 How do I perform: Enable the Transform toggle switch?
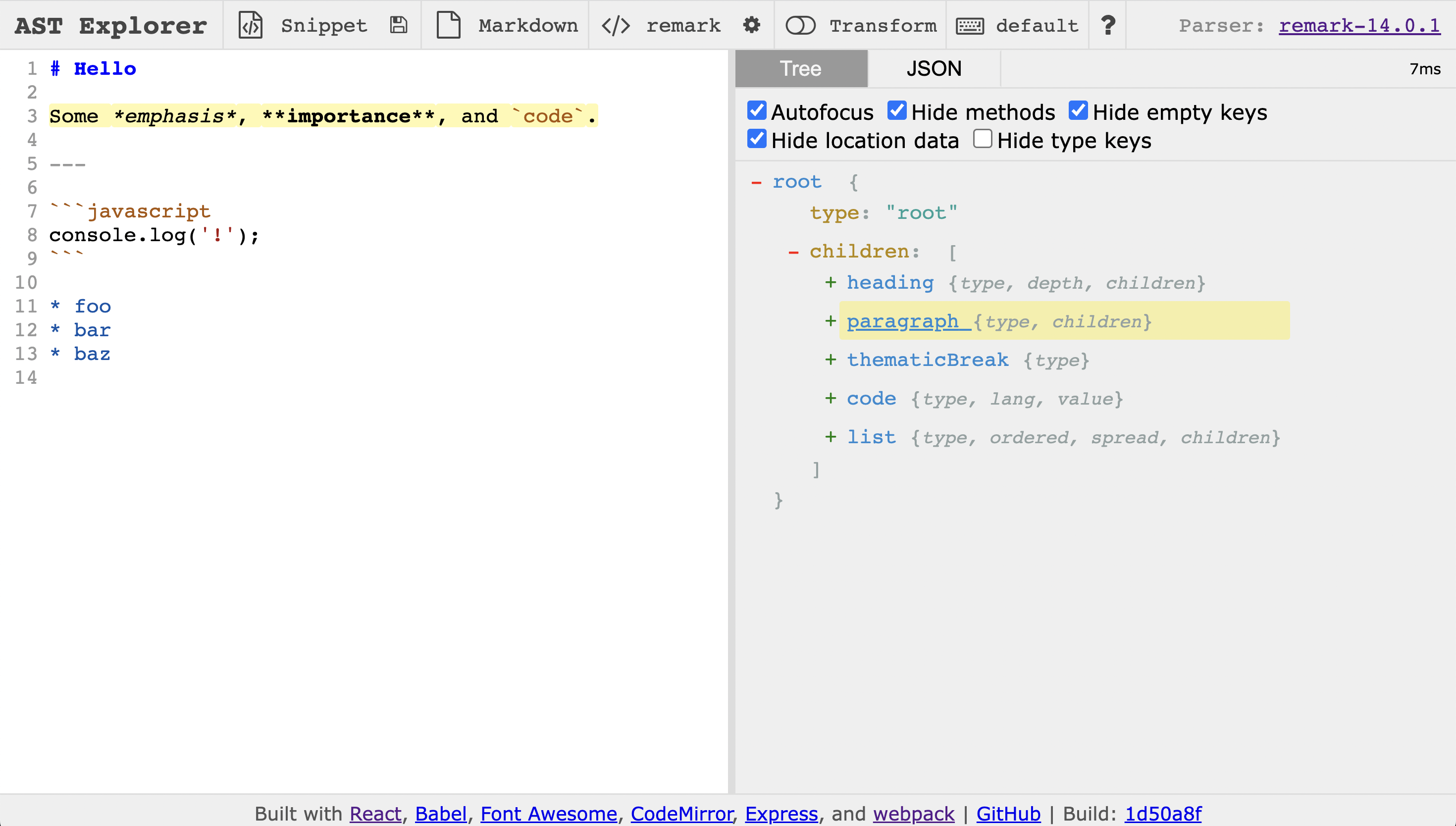(801, 25)
